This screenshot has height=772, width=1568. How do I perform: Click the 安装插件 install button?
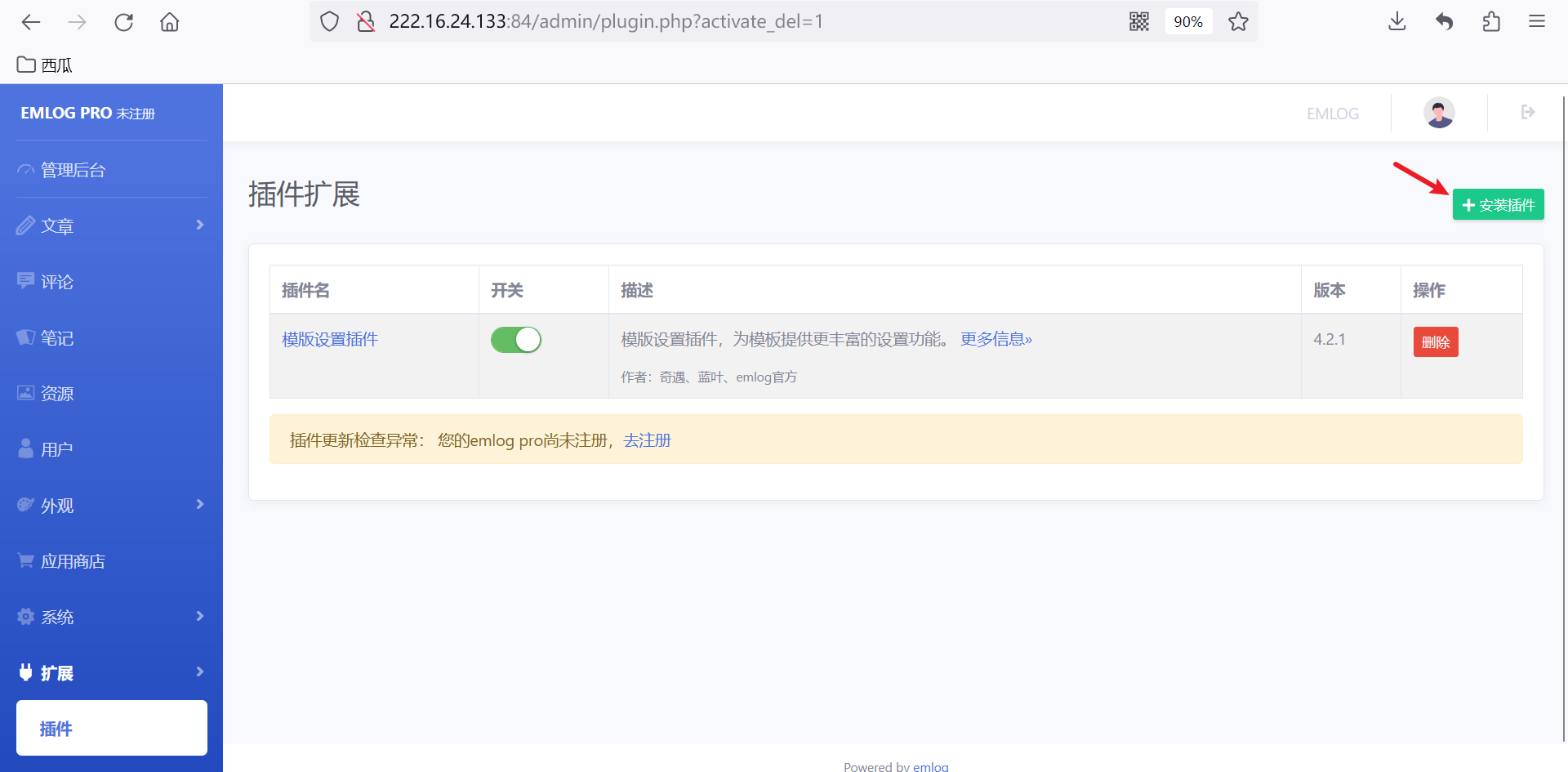[x=1499, y=204]
